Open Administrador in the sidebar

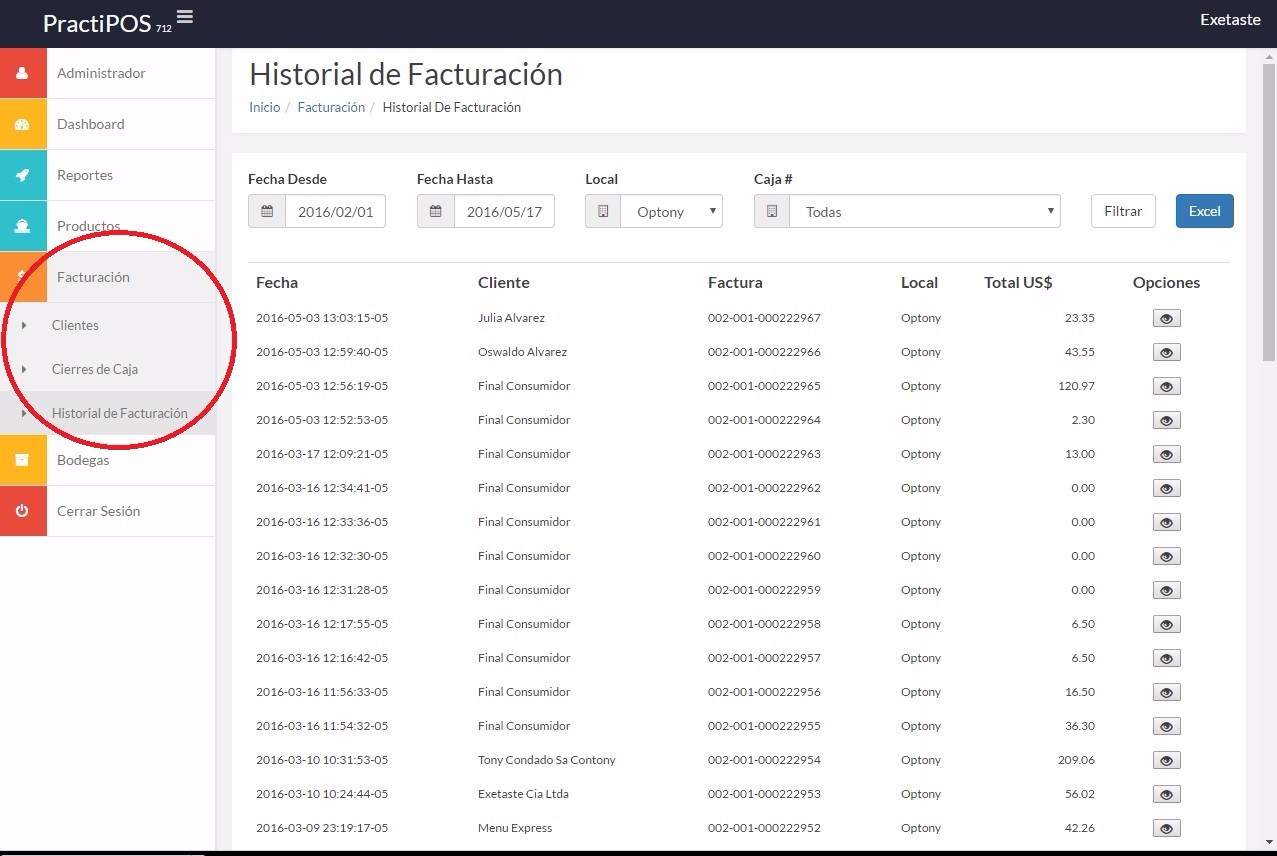tap(107, 73)
